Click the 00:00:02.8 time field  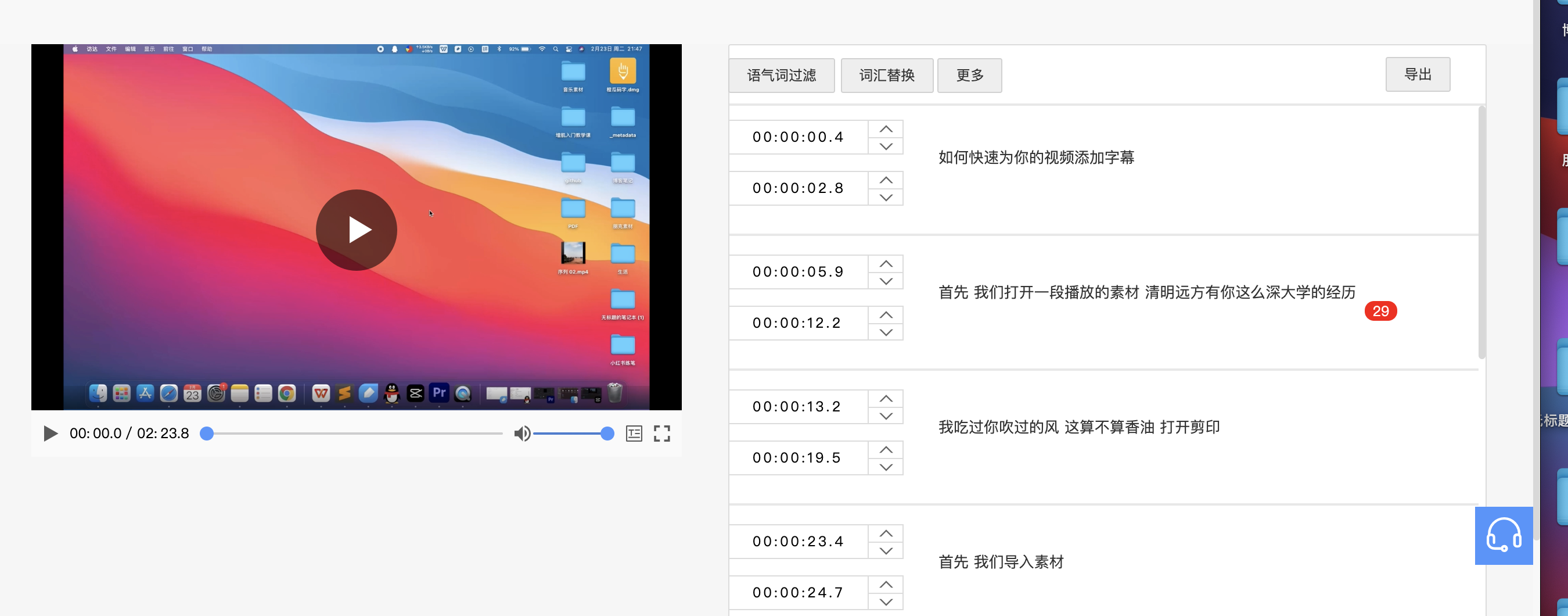point(798,188)
